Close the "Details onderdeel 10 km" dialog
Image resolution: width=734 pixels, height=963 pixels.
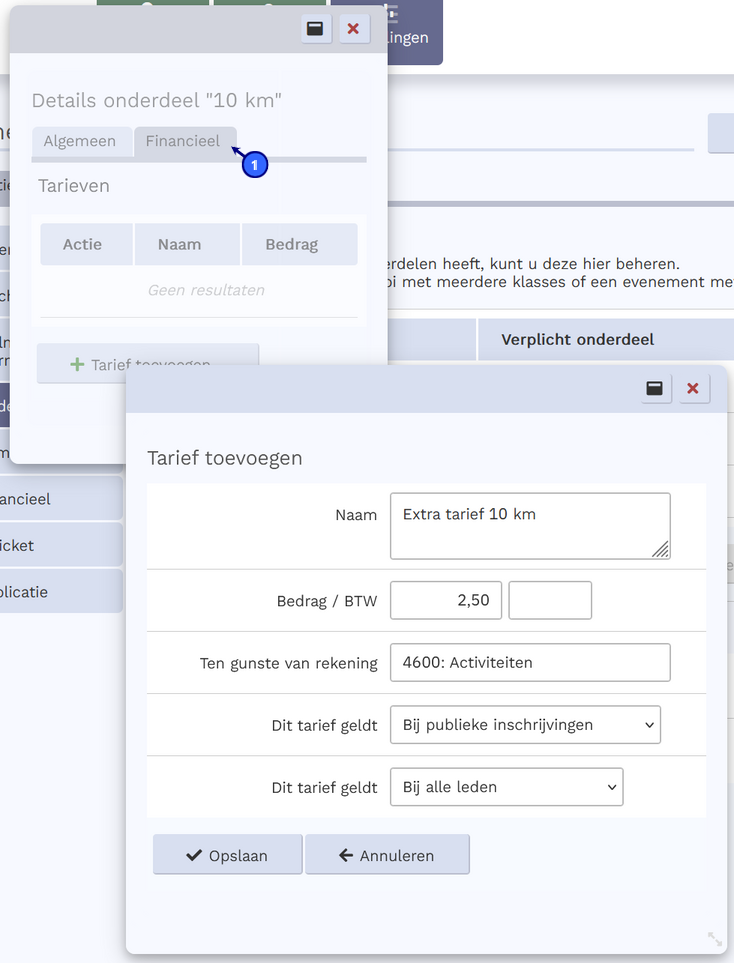[x=352, y=29]
